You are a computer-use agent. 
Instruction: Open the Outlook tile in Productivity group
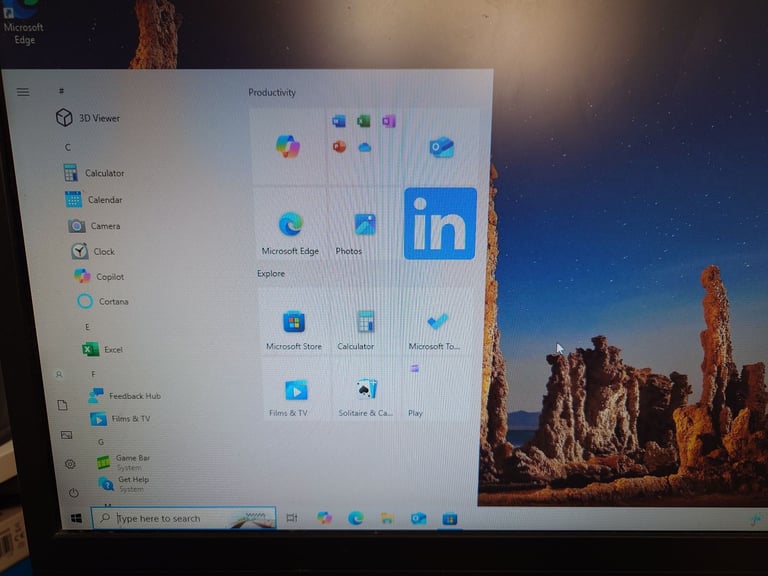point(441,147)
